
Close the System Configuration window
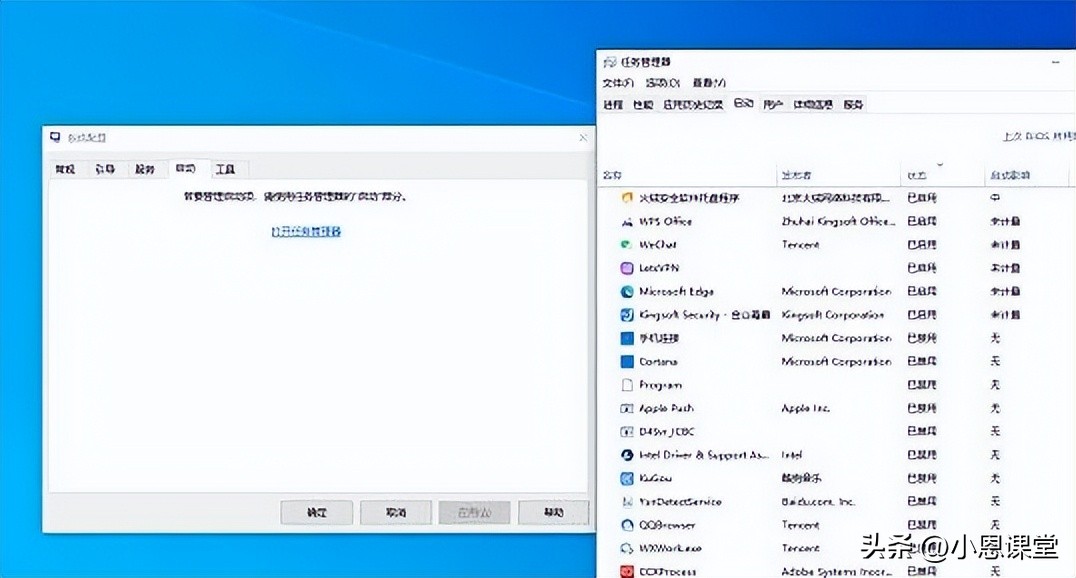tap(583, 138)
